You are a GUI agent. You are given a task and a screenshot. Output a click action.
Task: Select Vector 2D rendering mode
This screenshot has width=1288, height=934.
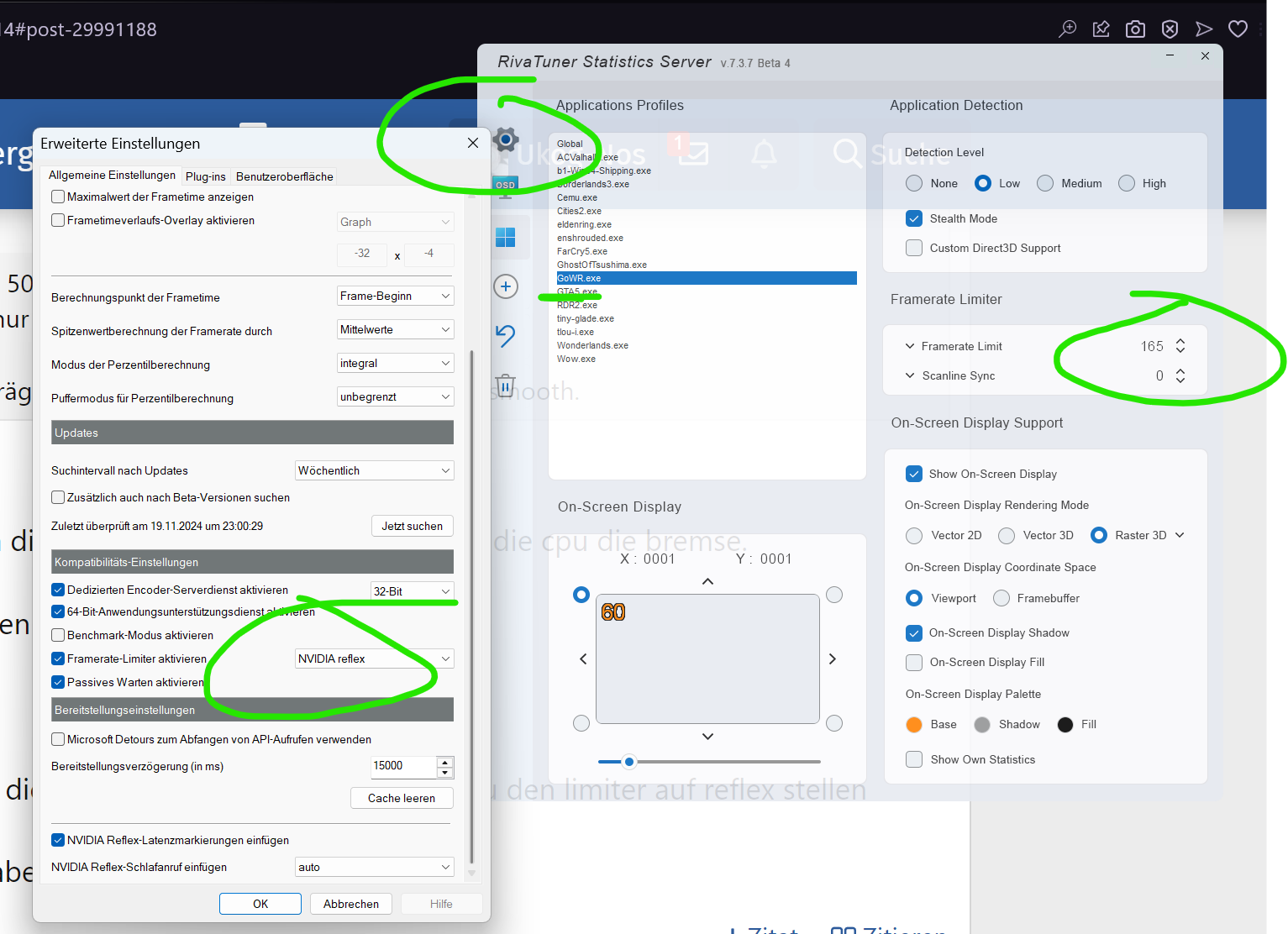click(914, 535)
